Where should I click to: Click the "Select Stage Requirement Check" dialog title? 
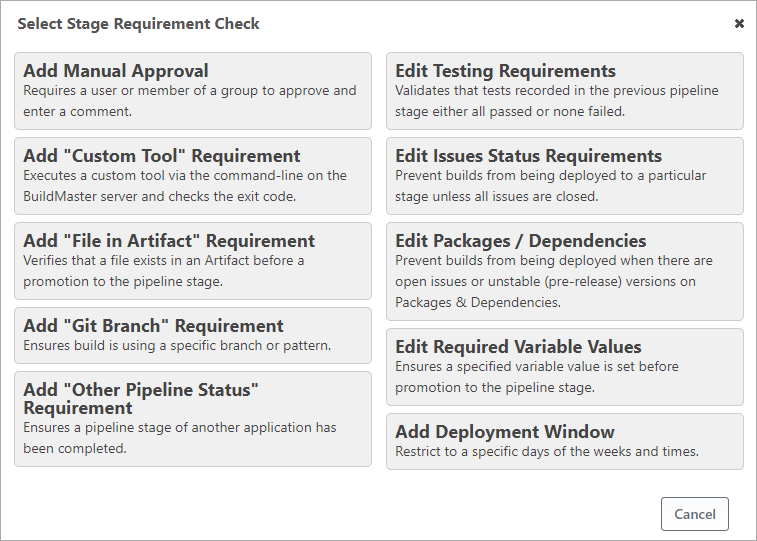pos(138,23)
